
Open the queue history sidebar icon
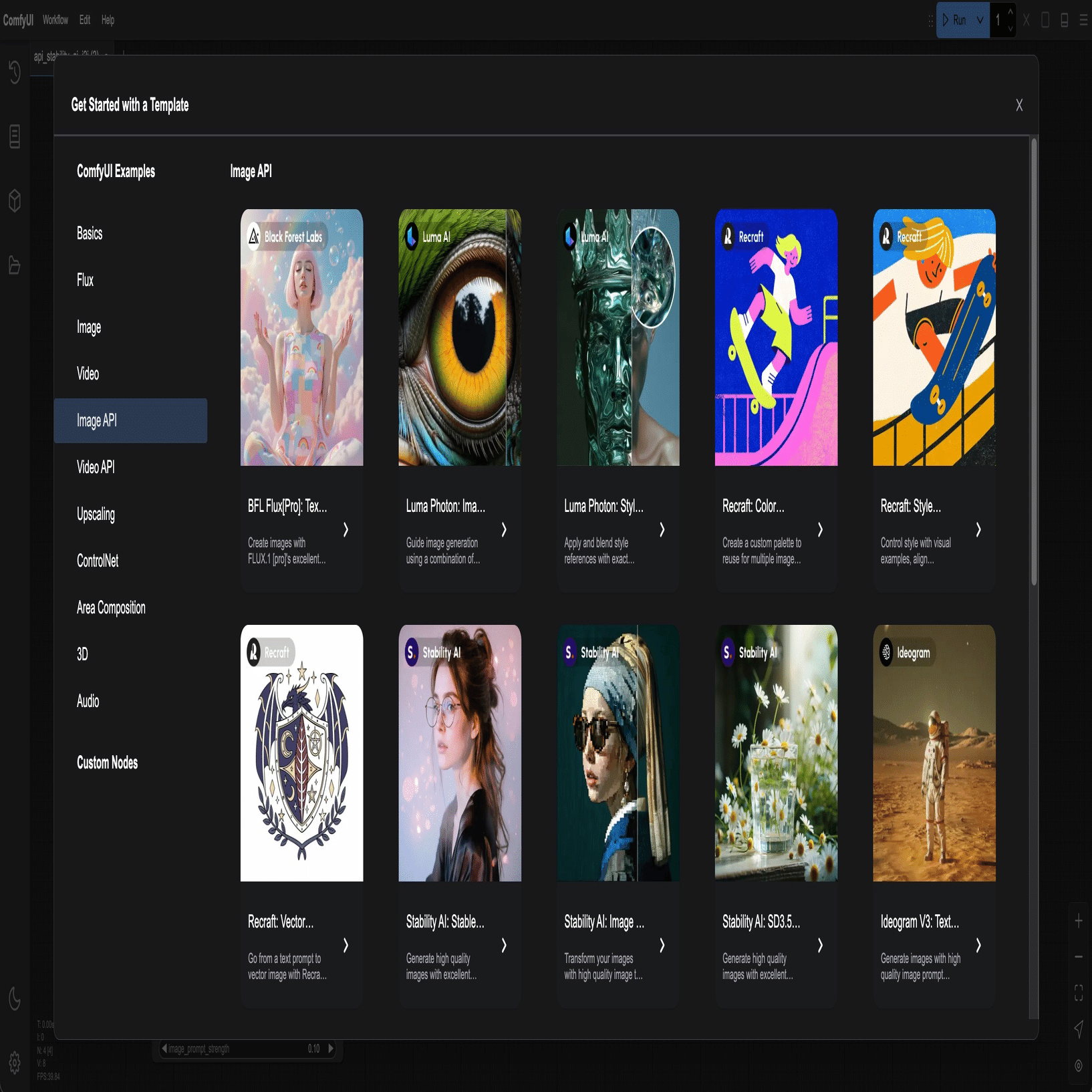coord(15,72)
